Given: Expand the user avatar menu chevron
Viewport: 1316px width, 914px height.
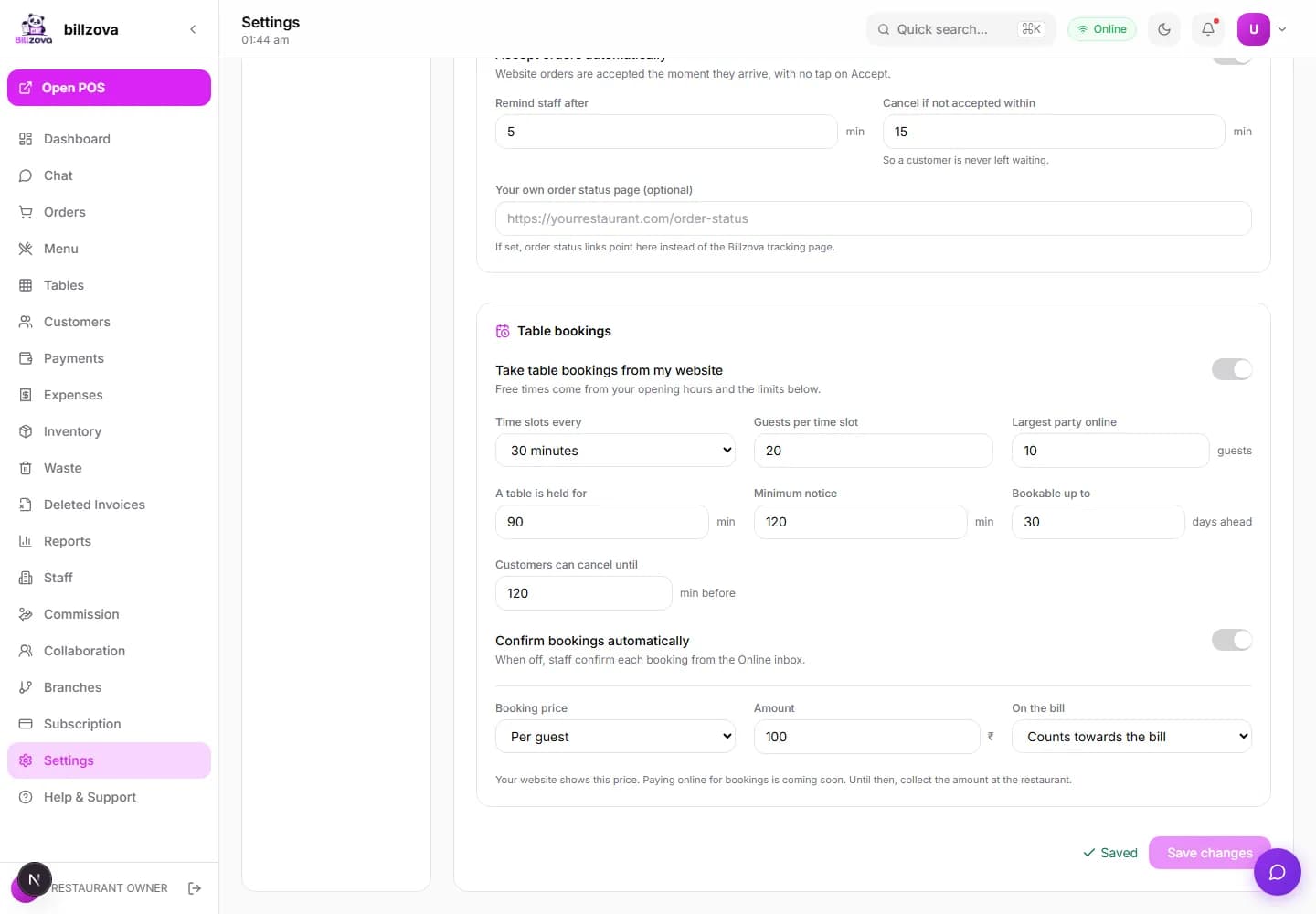Looking at the screenshot, I should tap(1282, 29).
